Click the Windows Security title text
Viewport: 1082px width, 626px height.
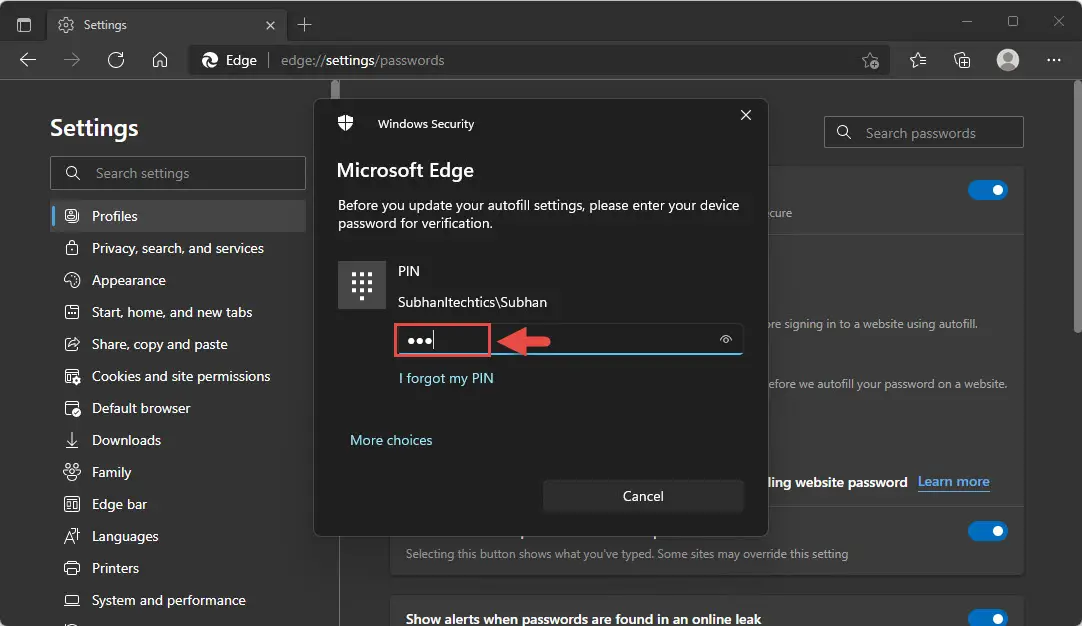point(426,124)
